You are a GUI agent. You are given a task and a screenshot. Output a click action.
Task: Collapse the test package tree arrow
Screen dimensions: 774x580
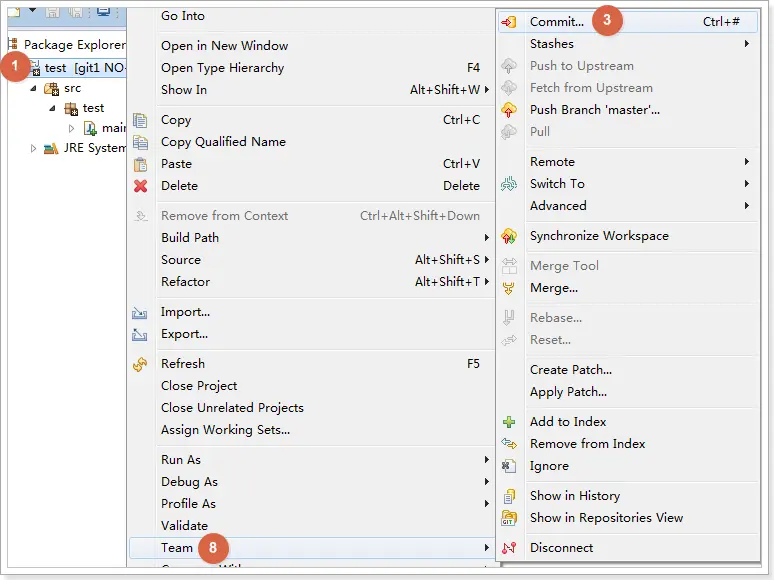click(x=52, y=108)
